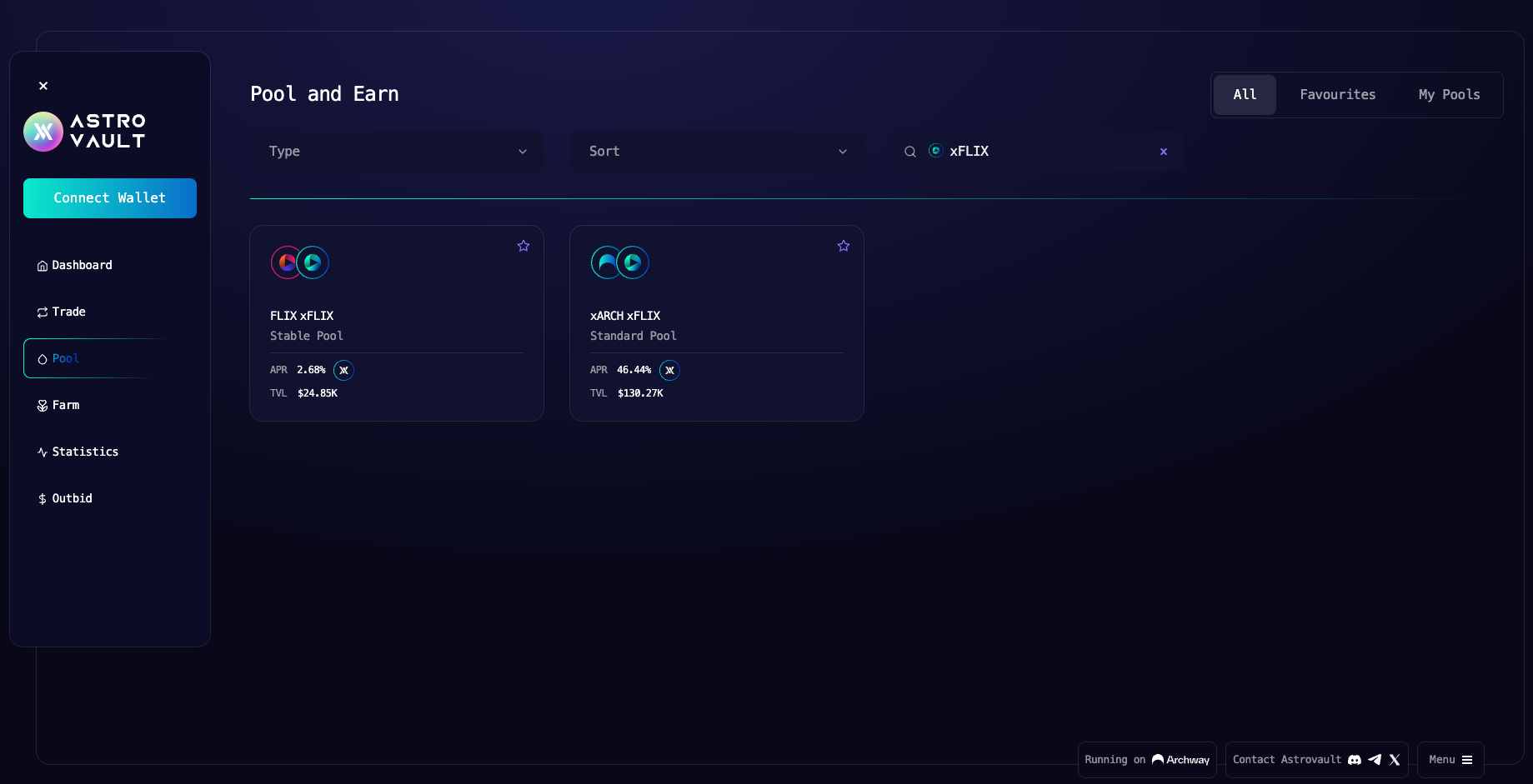
Task: Open the Astrovault X profile
Action: 1395,760
